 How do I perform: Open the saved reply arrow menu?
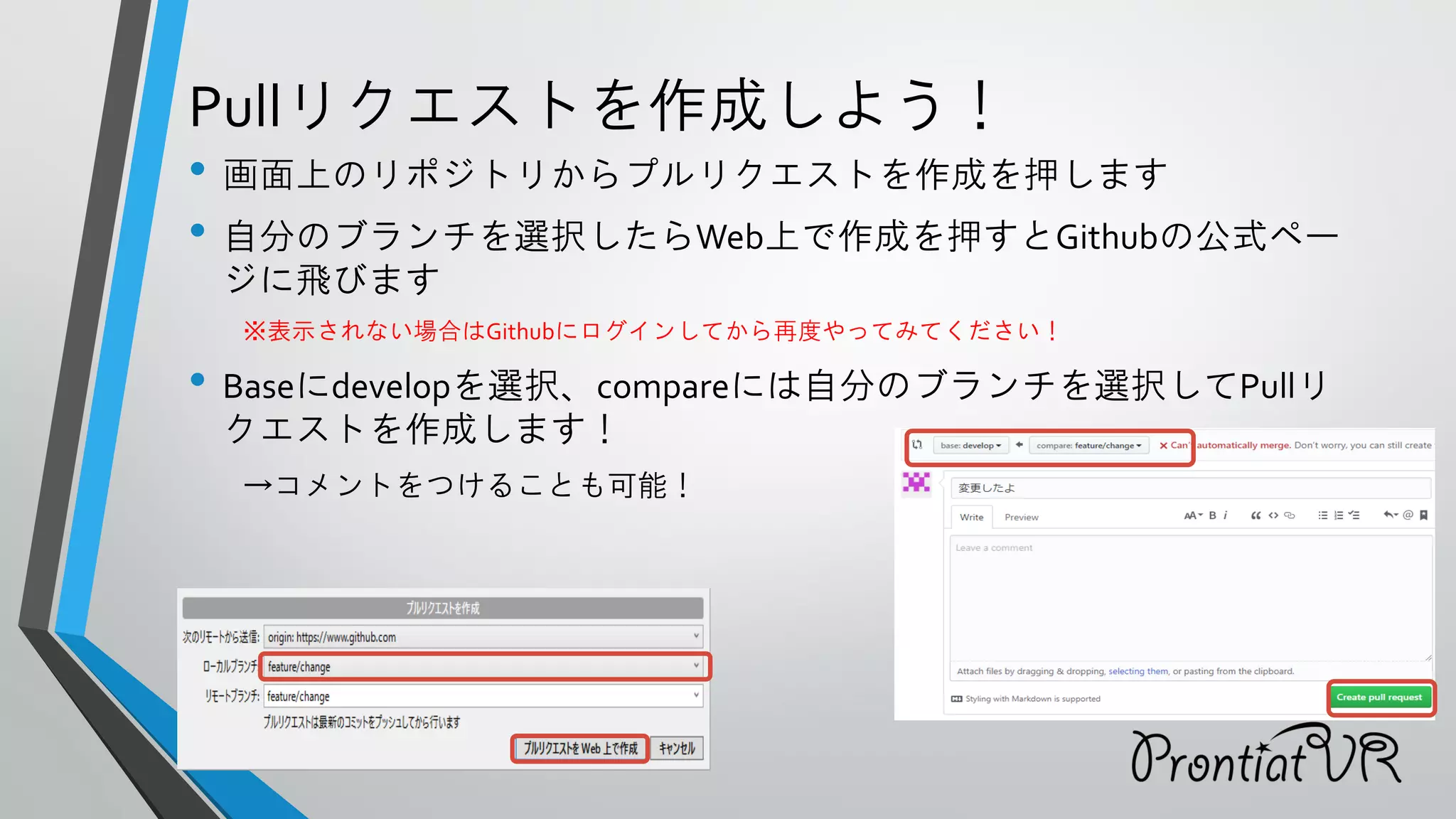[x=1391, y=515]
